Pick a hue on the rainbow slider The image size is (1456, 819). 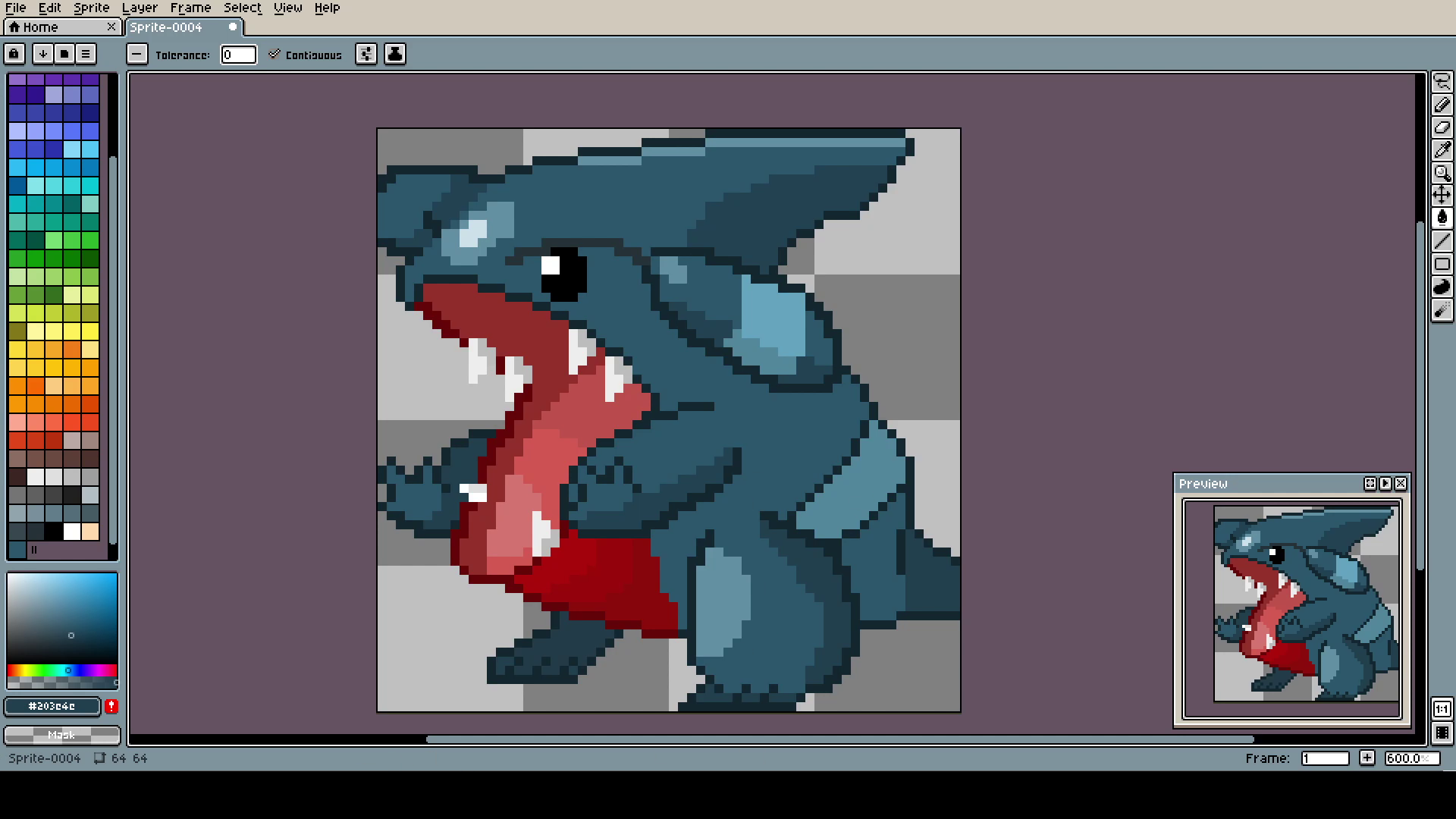62,670
